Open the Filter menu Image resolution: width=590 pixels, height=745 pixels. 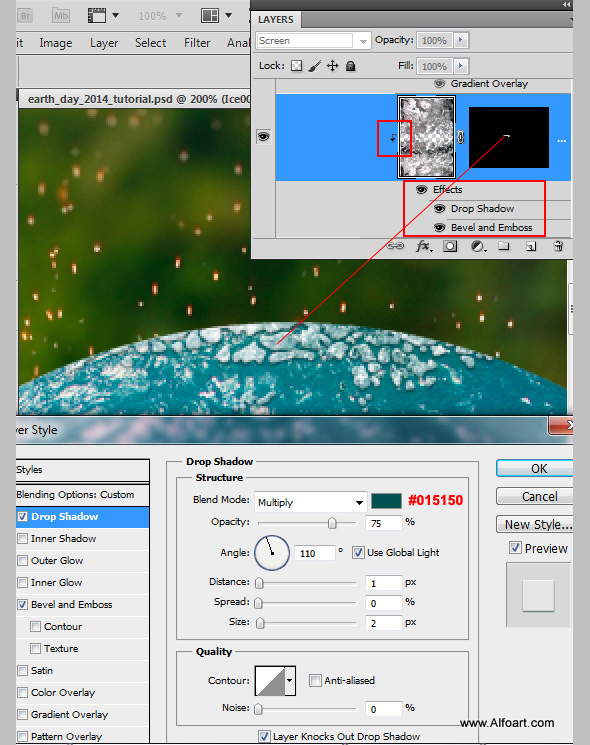click(197, 43)
